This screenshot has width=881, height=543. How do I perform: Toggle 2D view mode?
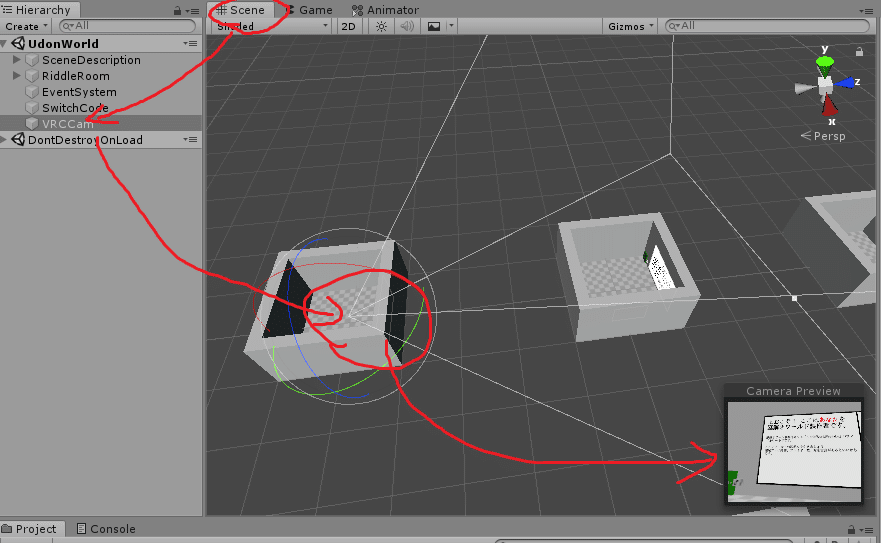[x=348, y=26]
